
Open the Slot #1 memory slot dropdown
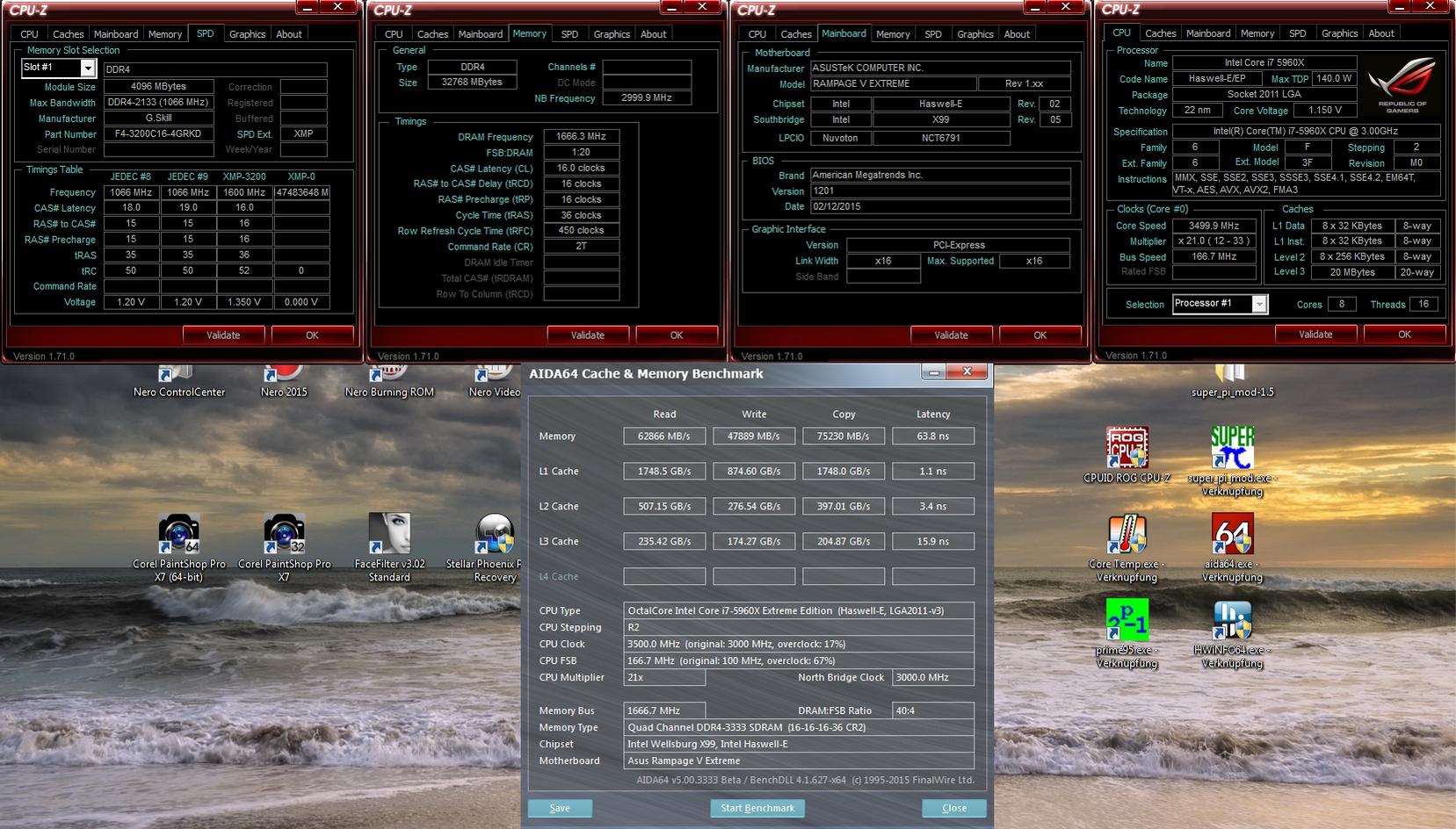pyautogui.click(x=88, y=68)
